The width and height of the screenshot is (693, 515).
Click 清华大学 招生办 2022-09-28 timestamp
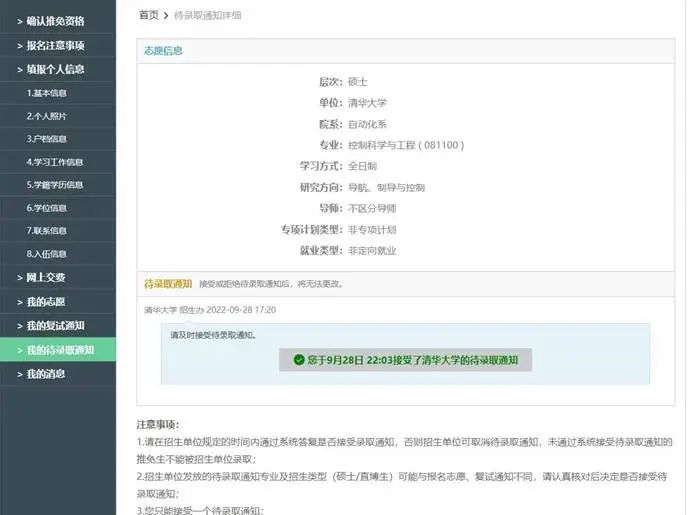[210, 310]
